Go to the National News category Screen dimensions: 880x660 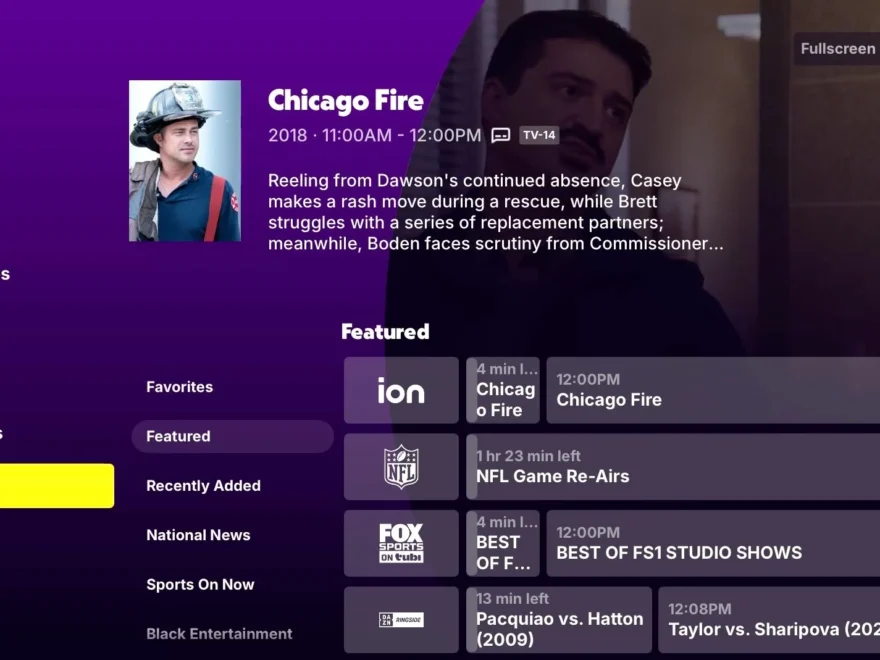198,535
